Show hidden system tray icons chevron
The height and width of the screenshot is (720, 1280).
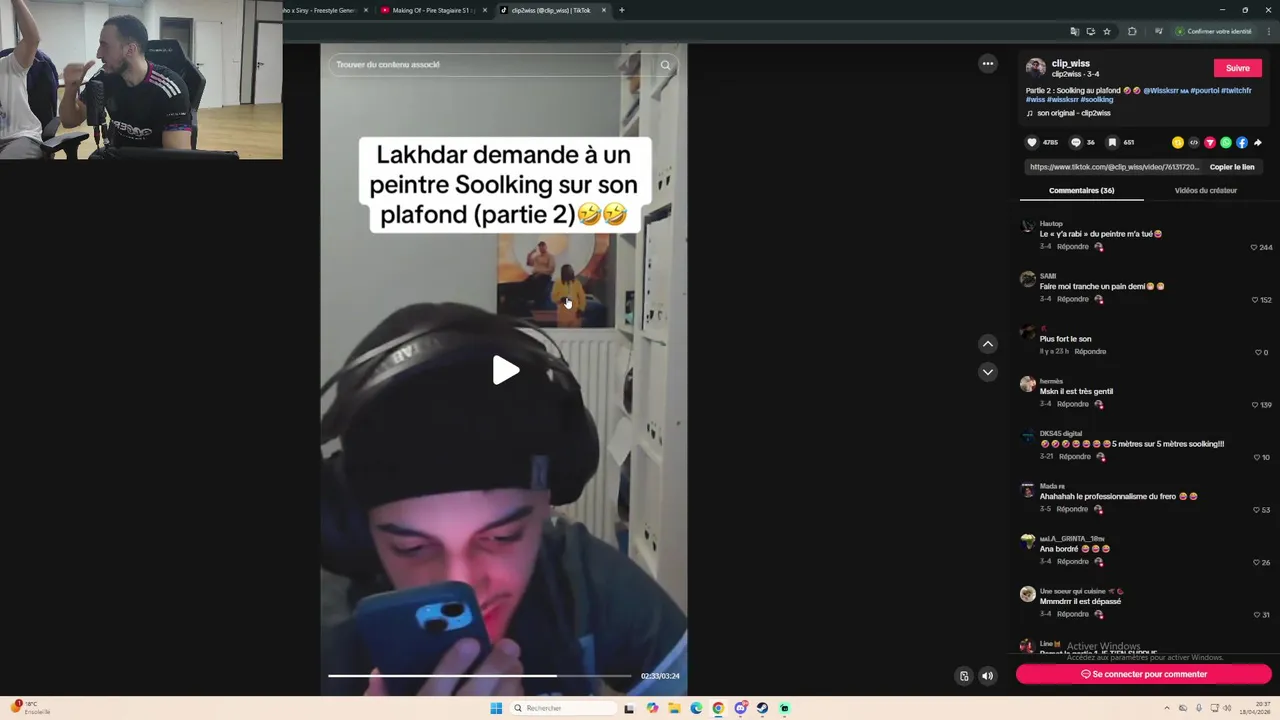pos(1168,708)
